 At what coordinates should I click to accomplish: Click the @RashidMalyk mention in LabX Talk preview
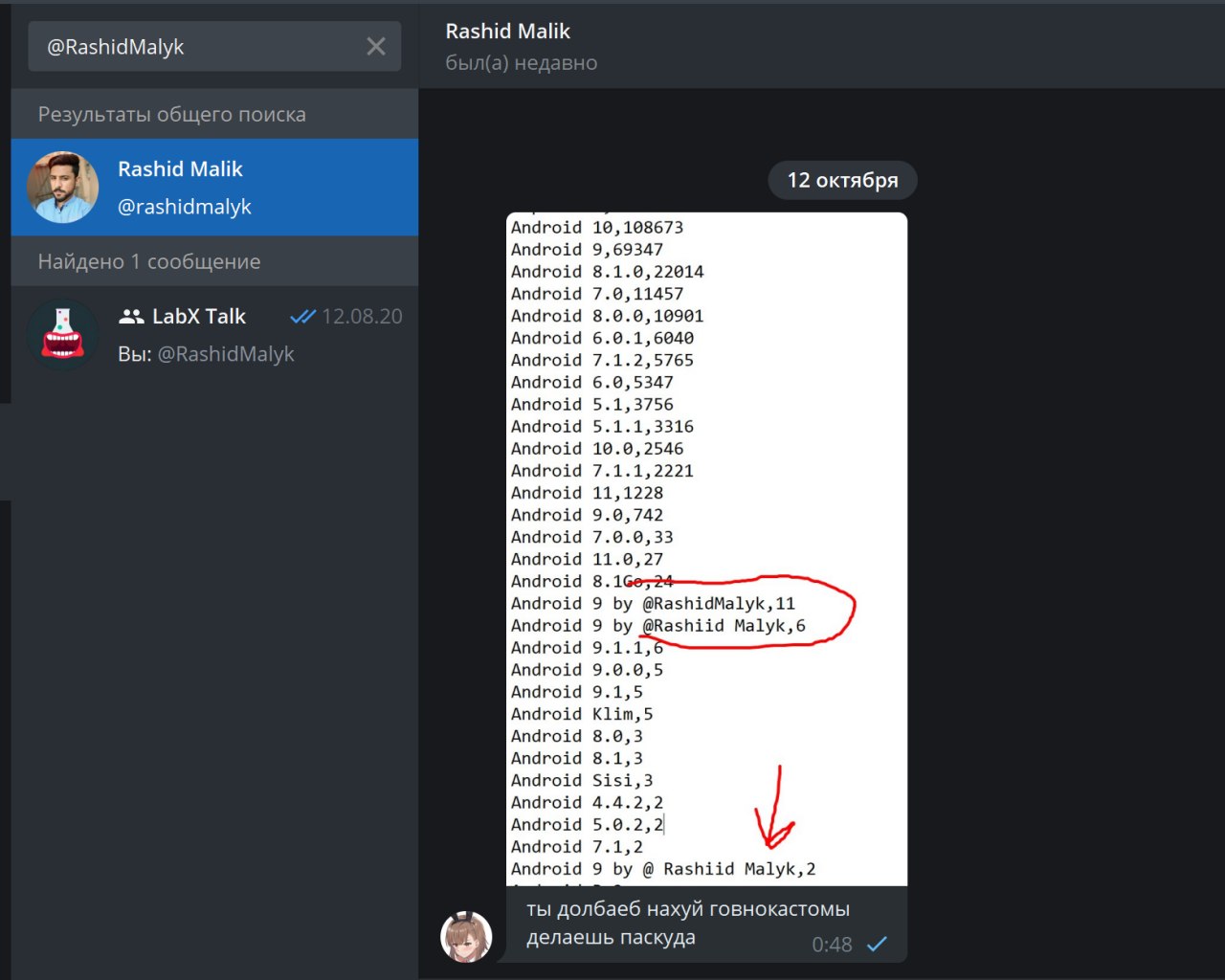(226, 354)
